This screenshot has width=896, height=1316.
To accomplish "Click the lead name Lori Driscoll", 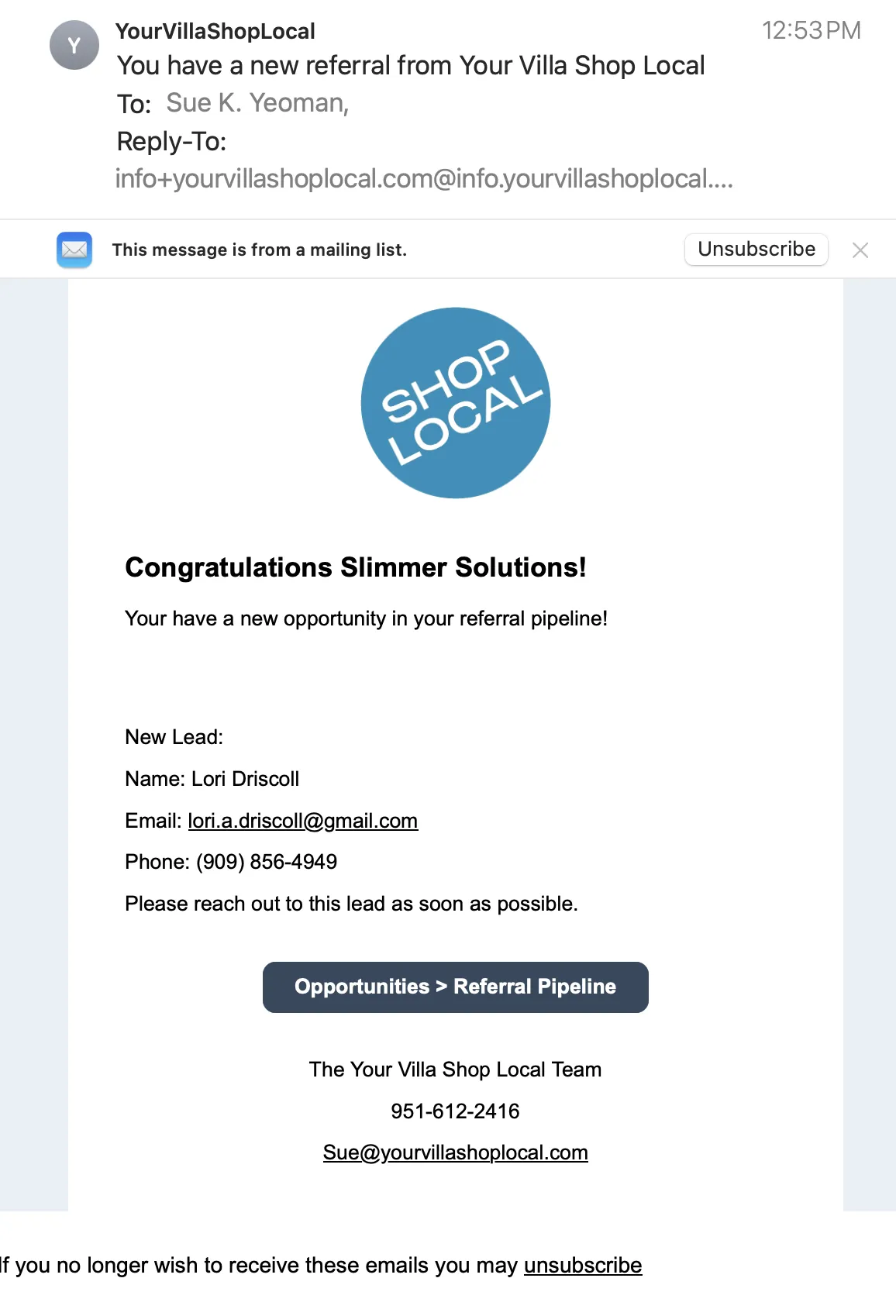I will 245,779.
